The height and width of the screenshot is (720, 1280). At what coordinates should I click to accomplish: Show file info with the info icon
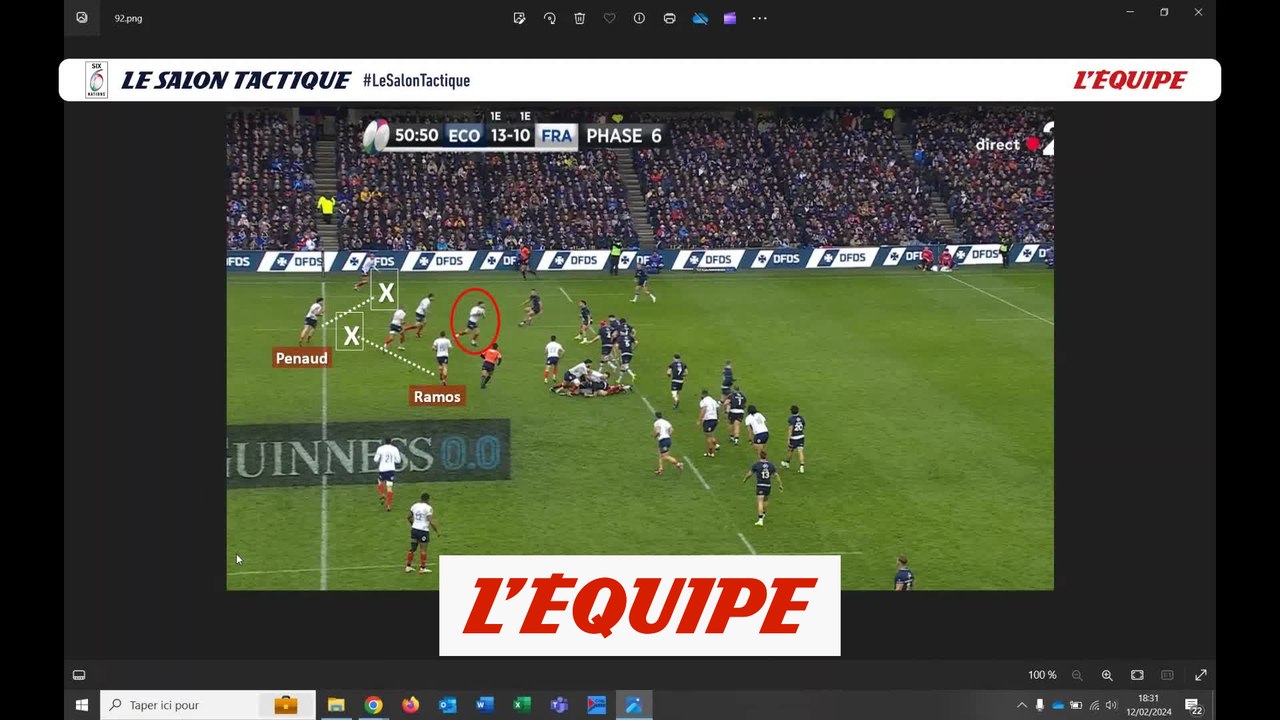coord(639,18)
